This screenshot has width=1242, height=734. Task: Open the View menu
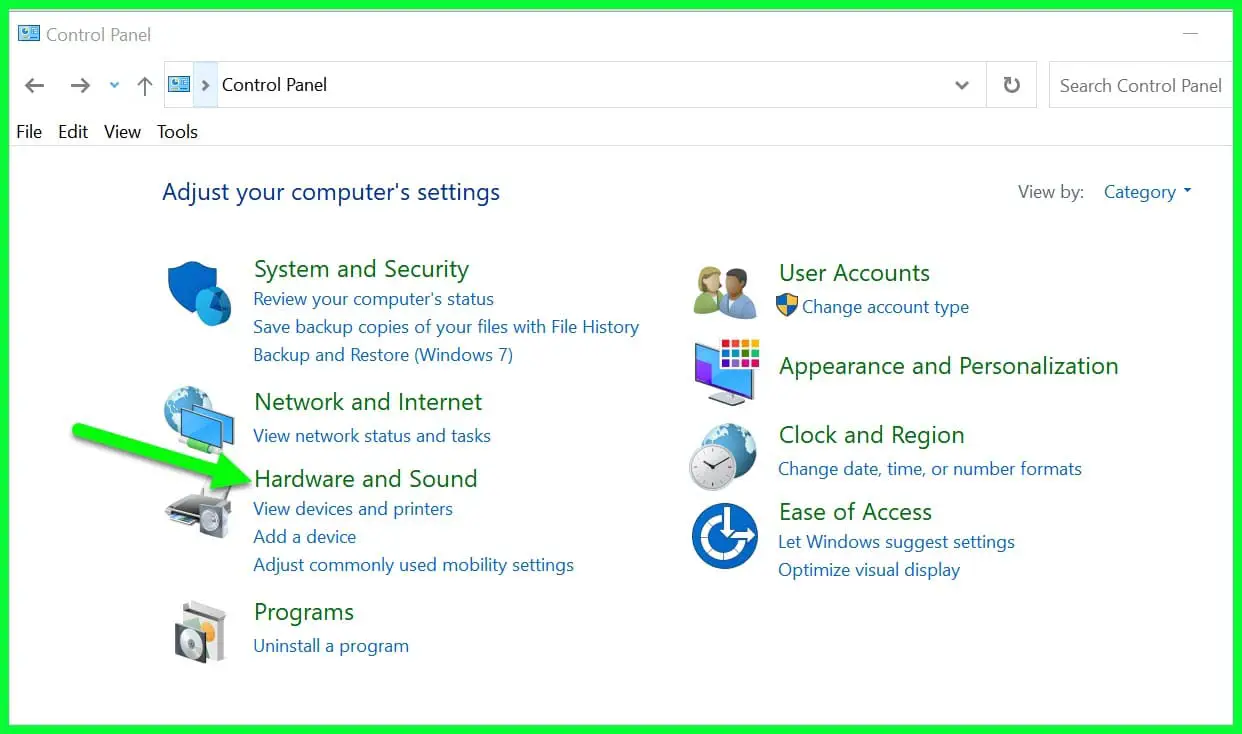click(x=123, y=131)
